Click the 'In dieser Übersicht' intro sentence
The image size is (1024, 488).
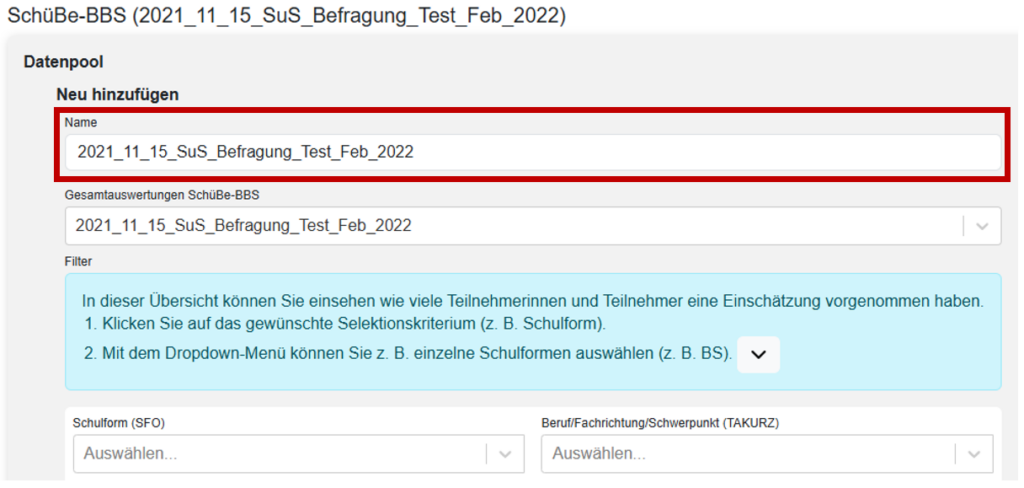pyautogui.click(x=532, y=300)
